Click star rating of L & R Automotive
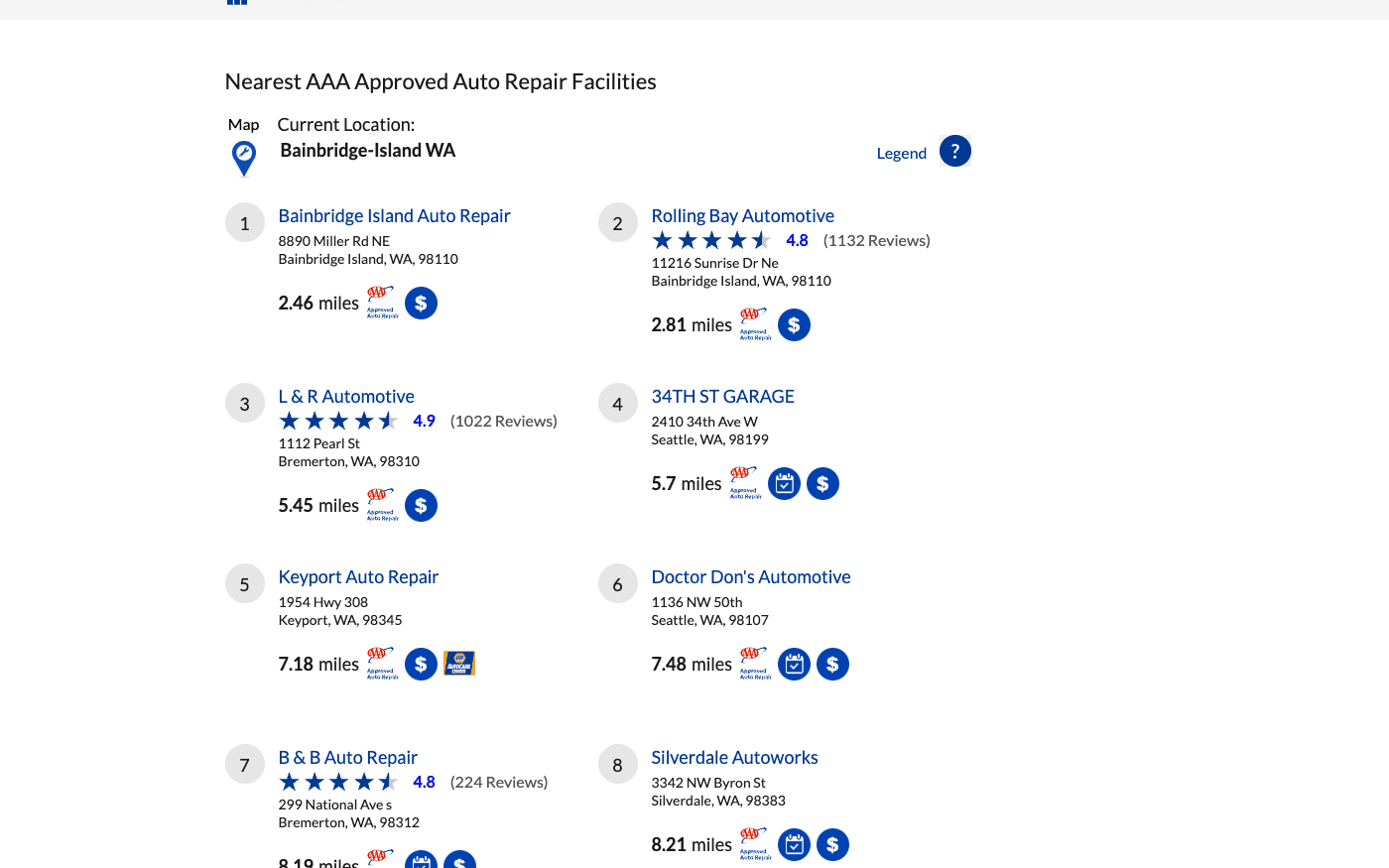Image resolution: width=1389 pixels, height=868 pixels. (x=338, y=421)
